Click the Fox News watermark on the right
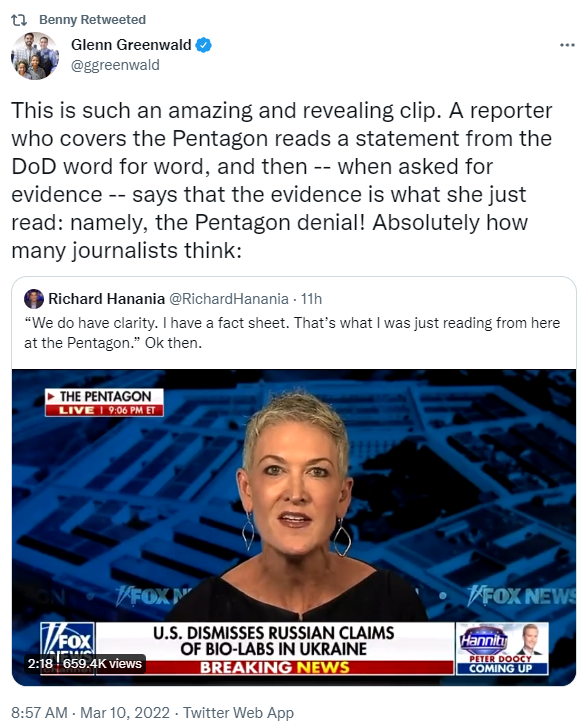This screenshot has height=723, width=587. coord(521,596)
